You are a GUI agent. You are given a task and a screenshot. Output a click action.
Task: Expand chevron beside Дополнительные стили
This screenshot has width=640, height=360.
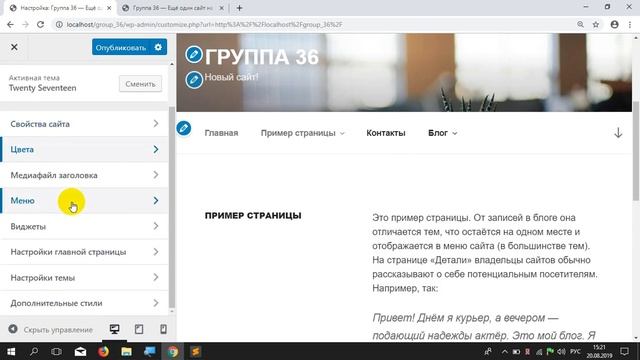[x=156, y=303]
